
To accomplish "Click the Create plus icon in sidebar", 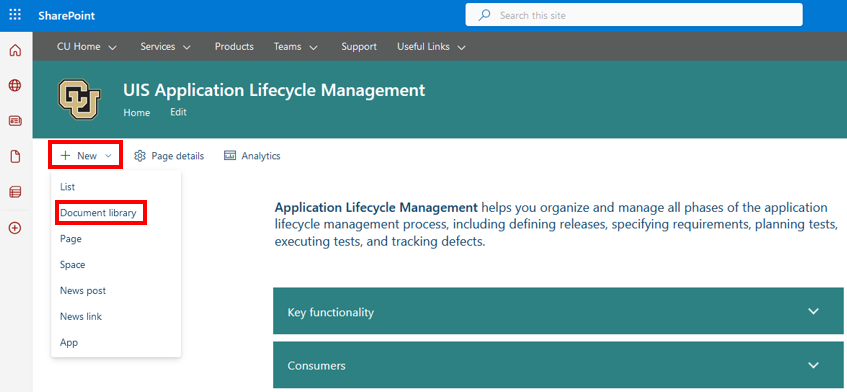I will 15,228.
